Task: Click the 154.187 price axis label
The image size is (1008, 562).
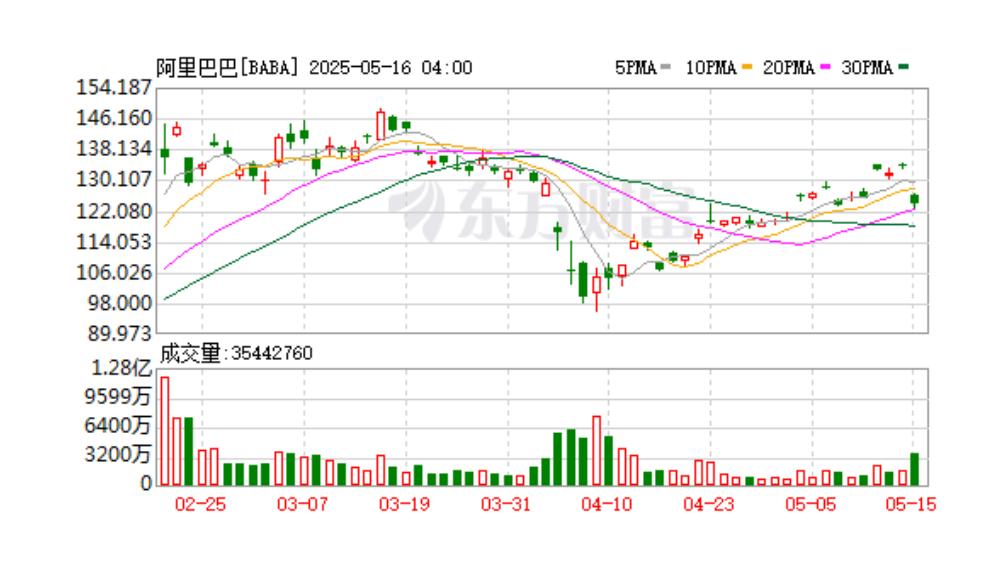Action: [x=114, y=87]
